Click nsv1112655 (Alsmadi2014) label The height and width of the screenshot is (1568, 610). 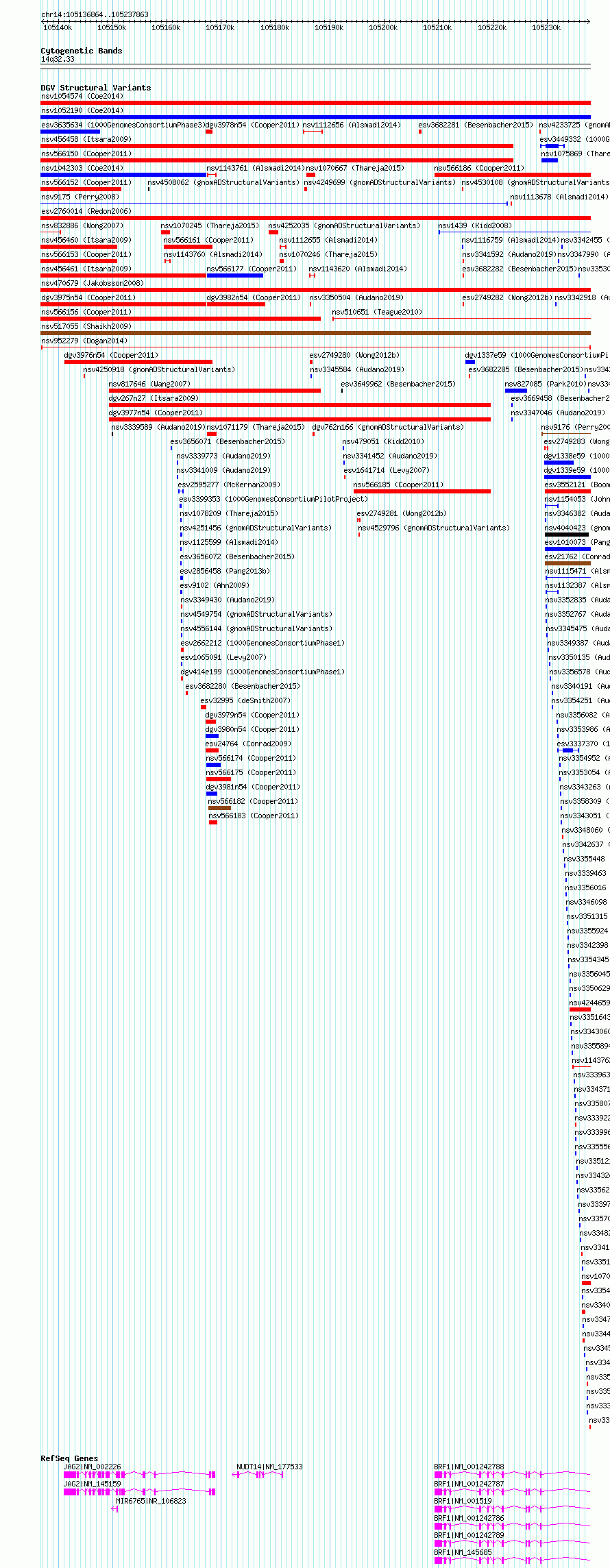click(x=328, y=240)
